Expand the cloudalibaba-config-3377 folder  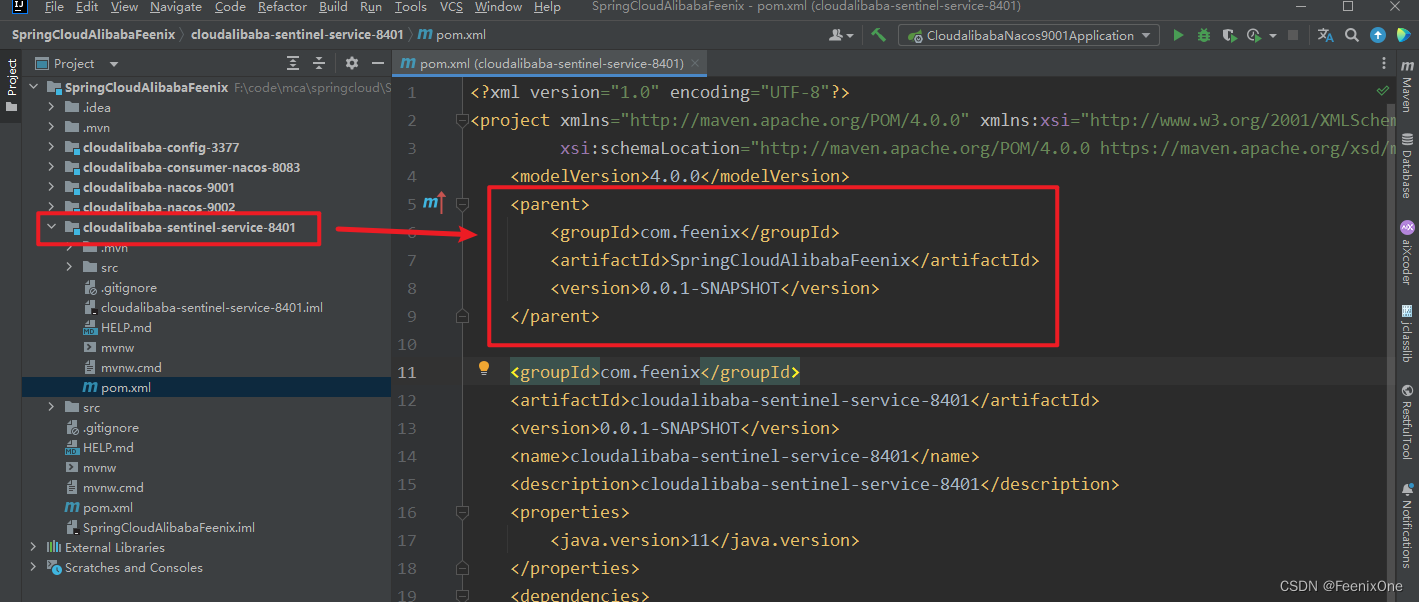coord(51,147)
